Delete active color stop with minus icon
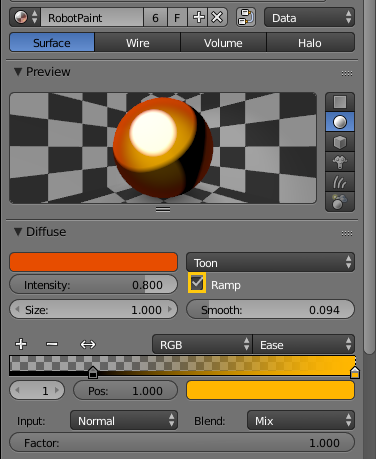Screen dimensions: 376x459 (52, 344)
